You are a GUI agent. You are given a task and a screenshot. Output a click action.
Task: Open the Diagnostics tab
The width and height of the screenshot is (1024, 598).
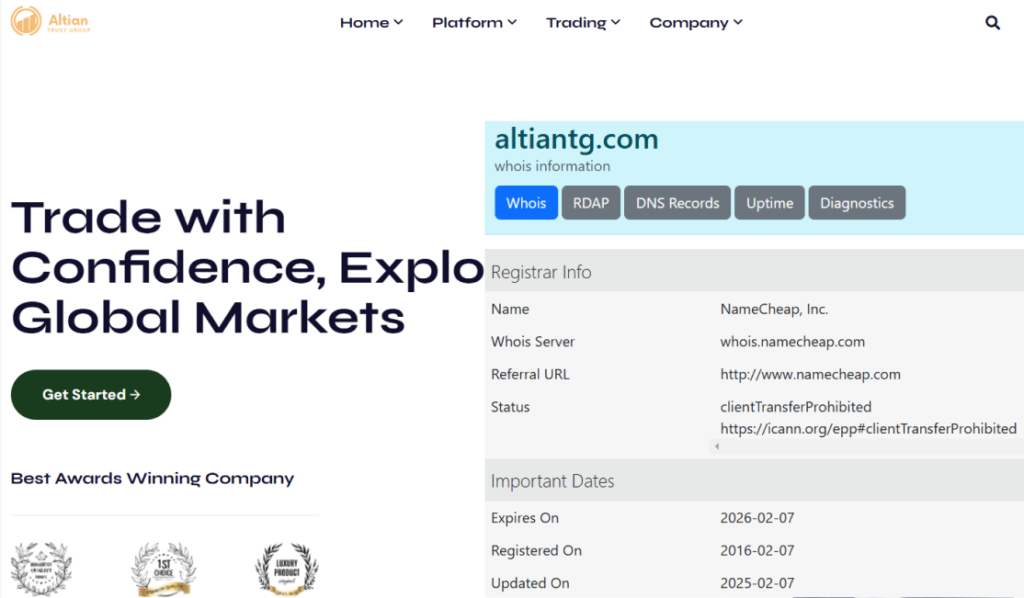(x=857, y=202)
